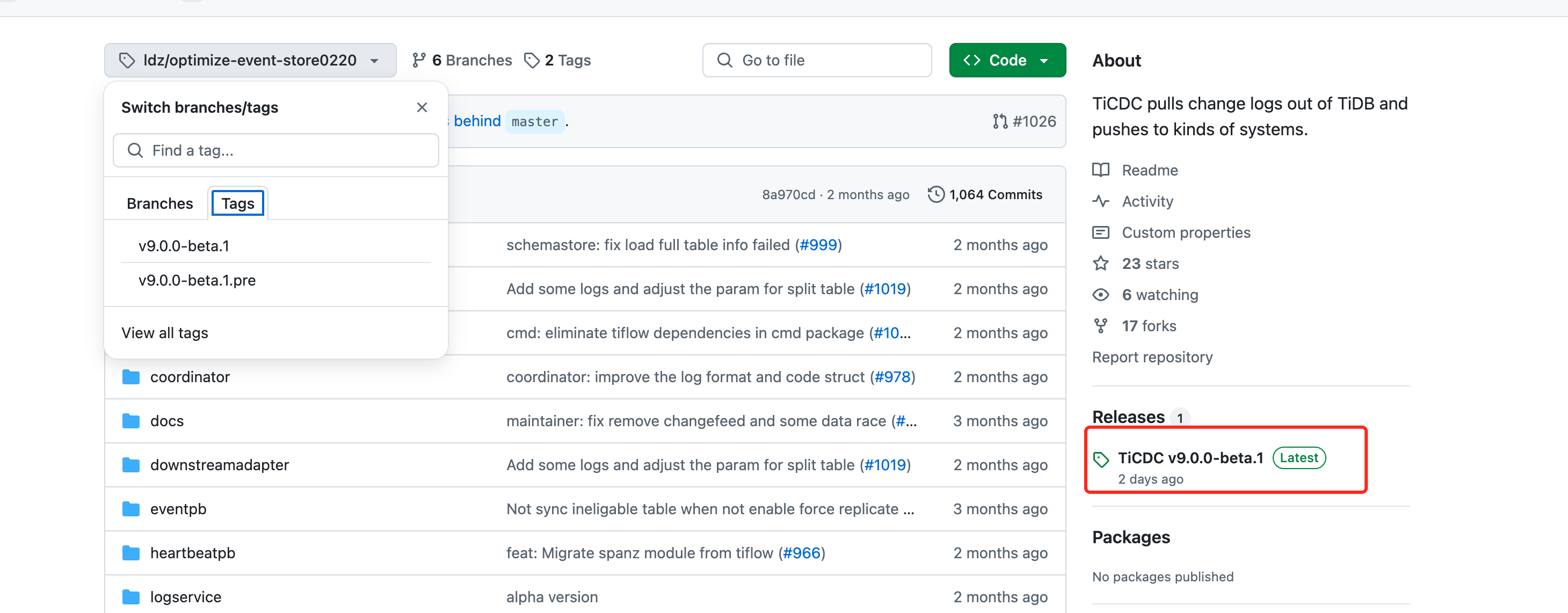Open 'Not sync ineligable table' commit message

coord(710,509)
